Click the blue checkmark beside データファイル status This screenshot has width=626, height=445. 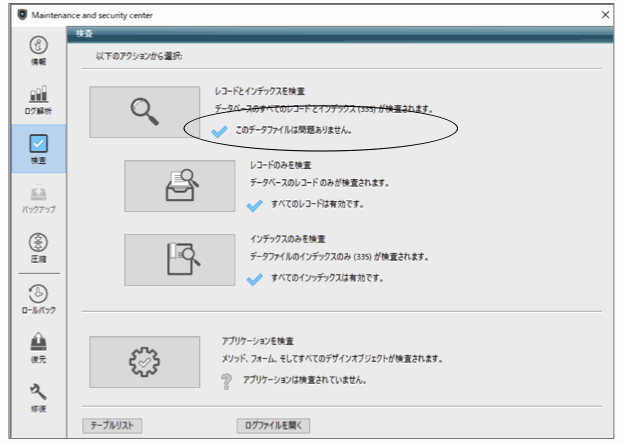[x=219, y=131]
